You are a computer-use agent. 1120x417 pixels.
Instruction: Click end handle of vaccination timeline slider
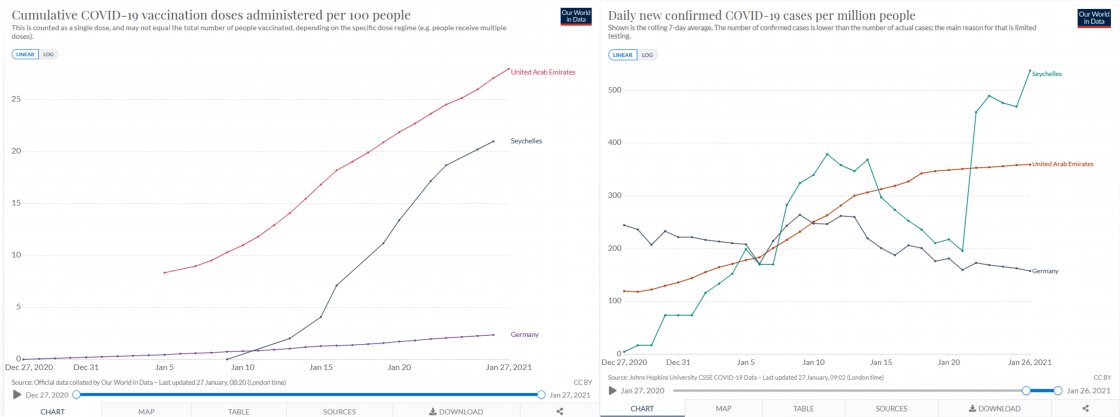click(541, 395)
